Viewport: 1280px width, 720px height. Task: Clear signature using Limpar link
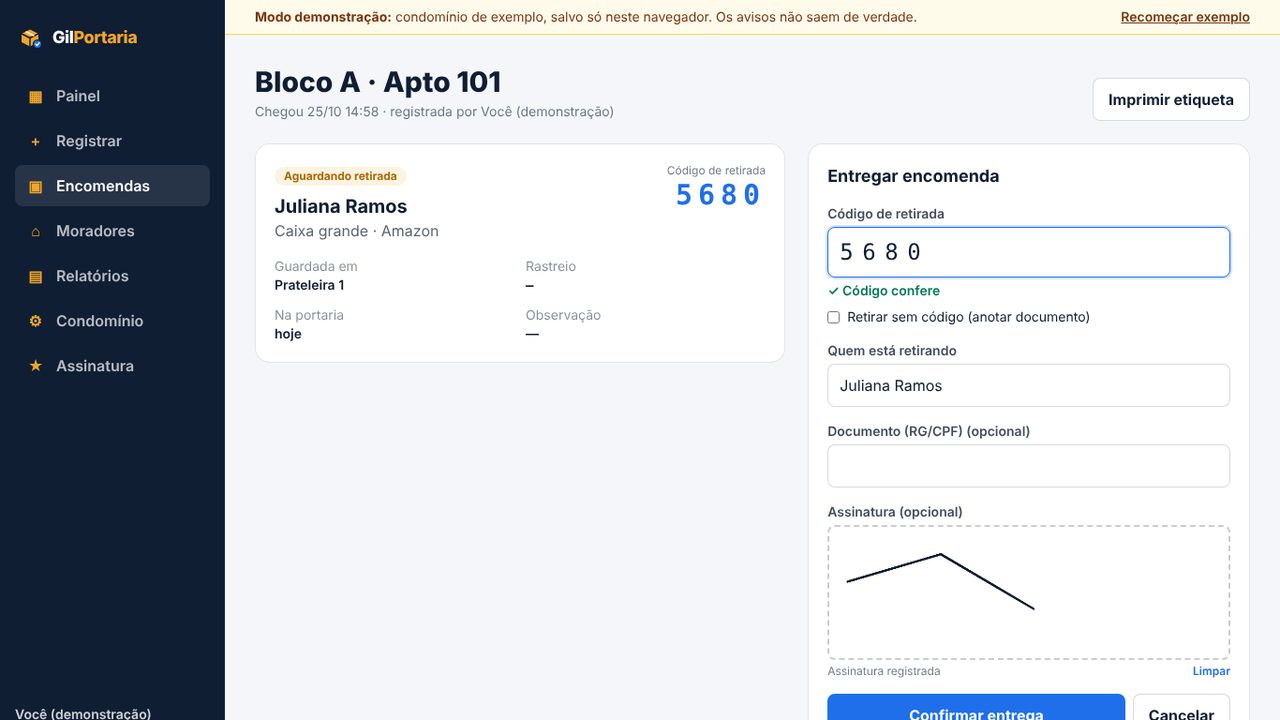click(x=1211, y=671)
